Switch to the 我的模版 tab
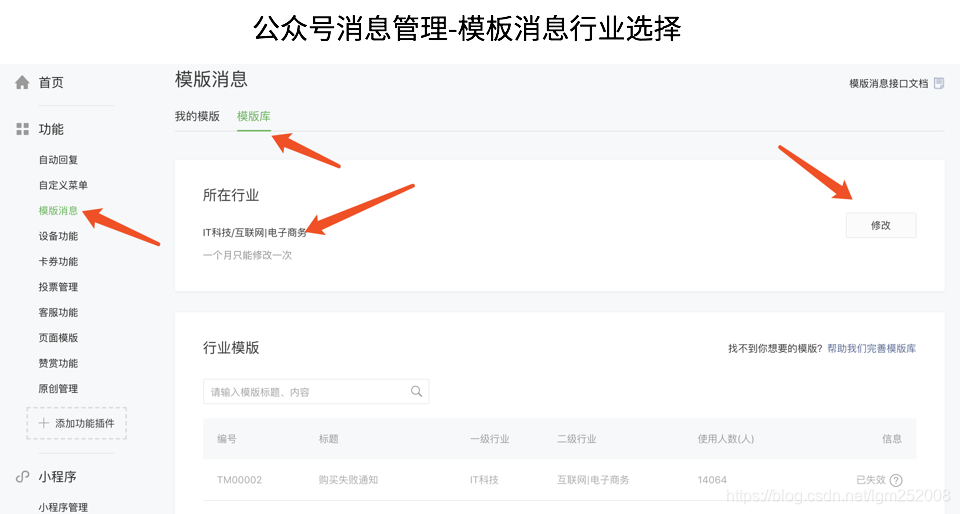This screenshot has height=514, width=960. 197,116
